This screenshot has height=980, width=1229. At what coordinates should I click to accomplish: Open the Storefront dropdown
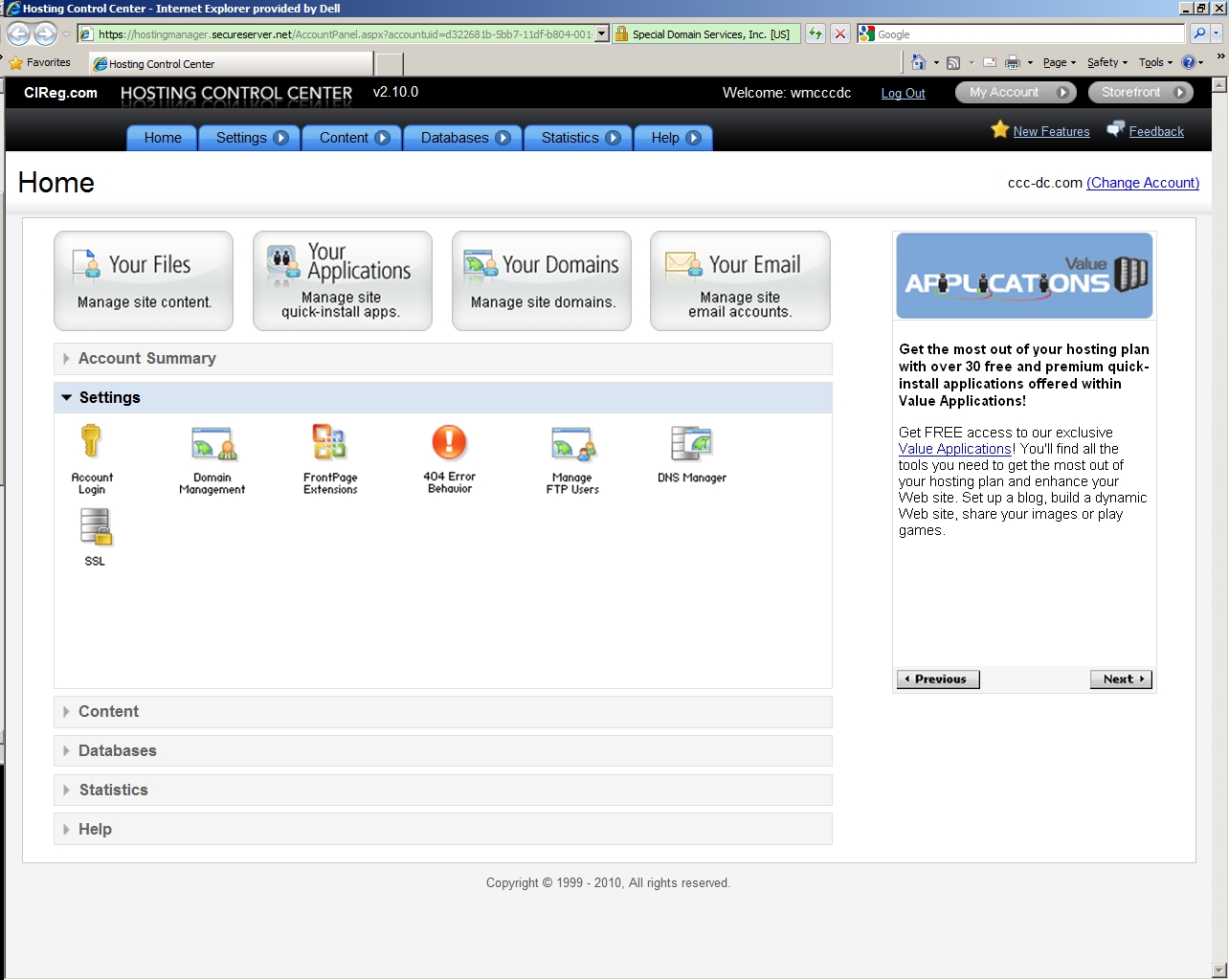coord(1141,92)
